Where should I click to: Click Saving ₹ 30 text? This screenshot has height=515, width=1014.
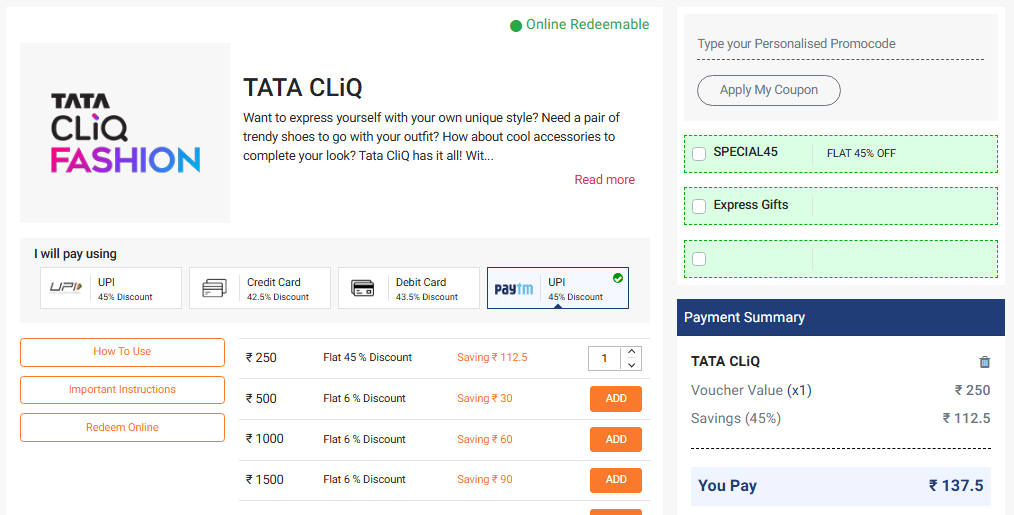pyautogui.click(x=484, y=399)
